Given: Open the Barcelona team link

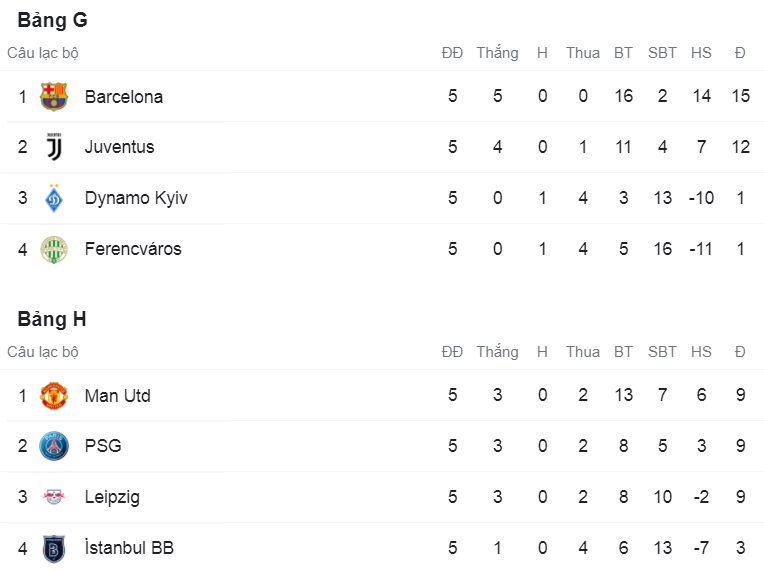Looking at the screenshot, I should (x=123, y=97).
